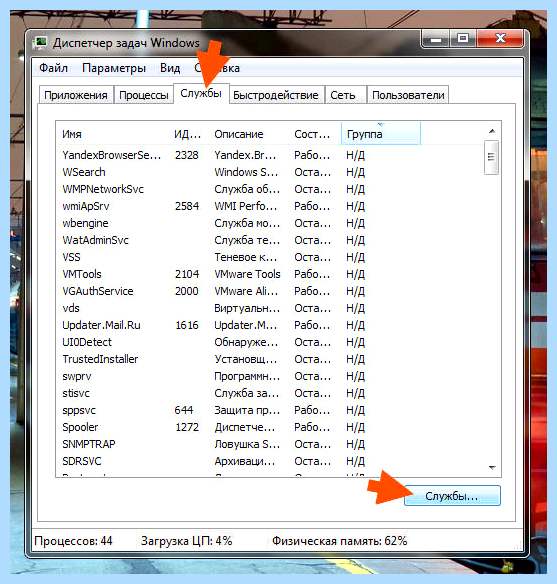Sort by the Имя column header
557x584 pixels.
tap(114, 134)
